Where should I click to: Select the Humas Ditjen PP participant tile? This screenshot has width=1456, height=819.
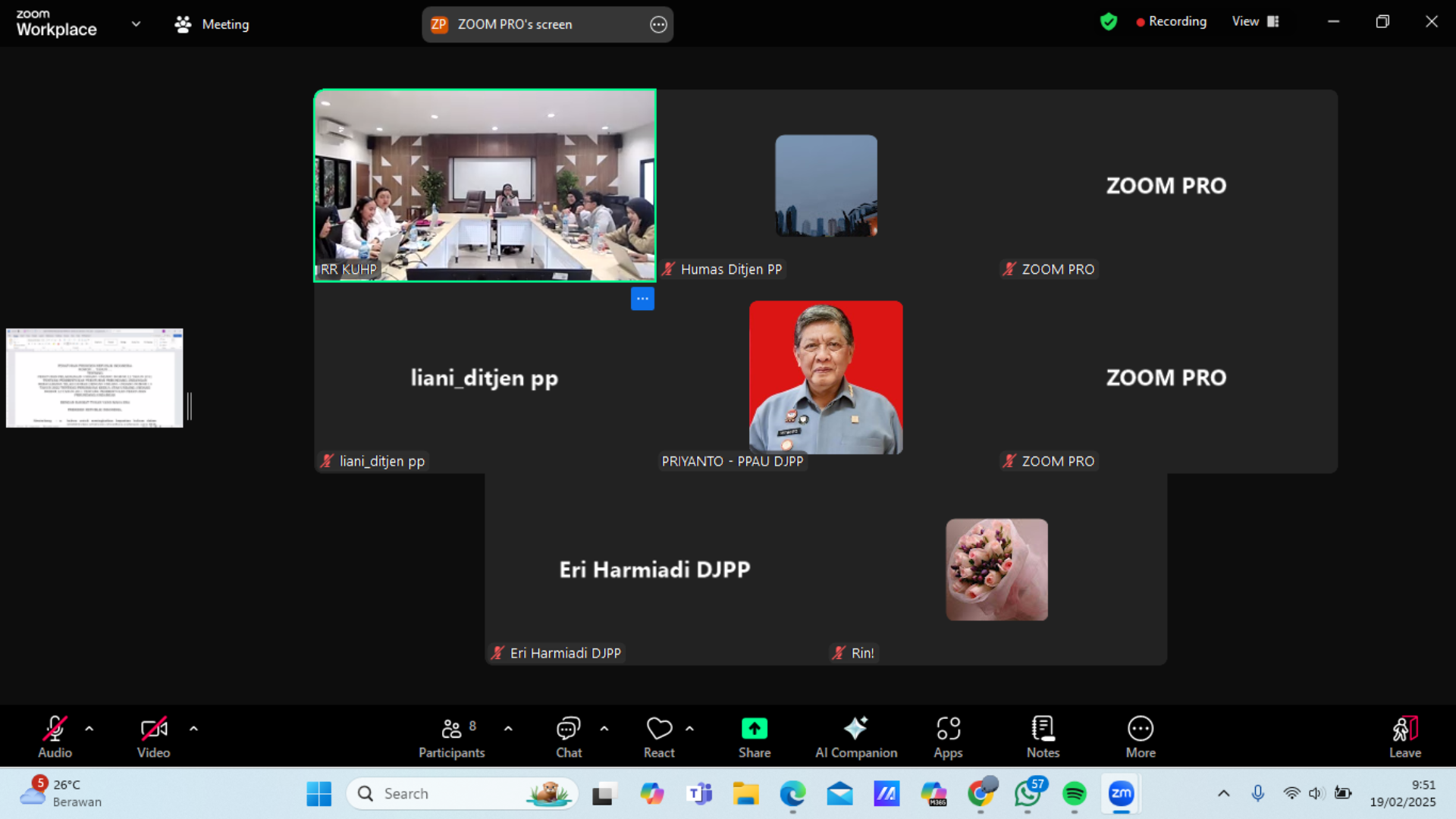point(826,186)
